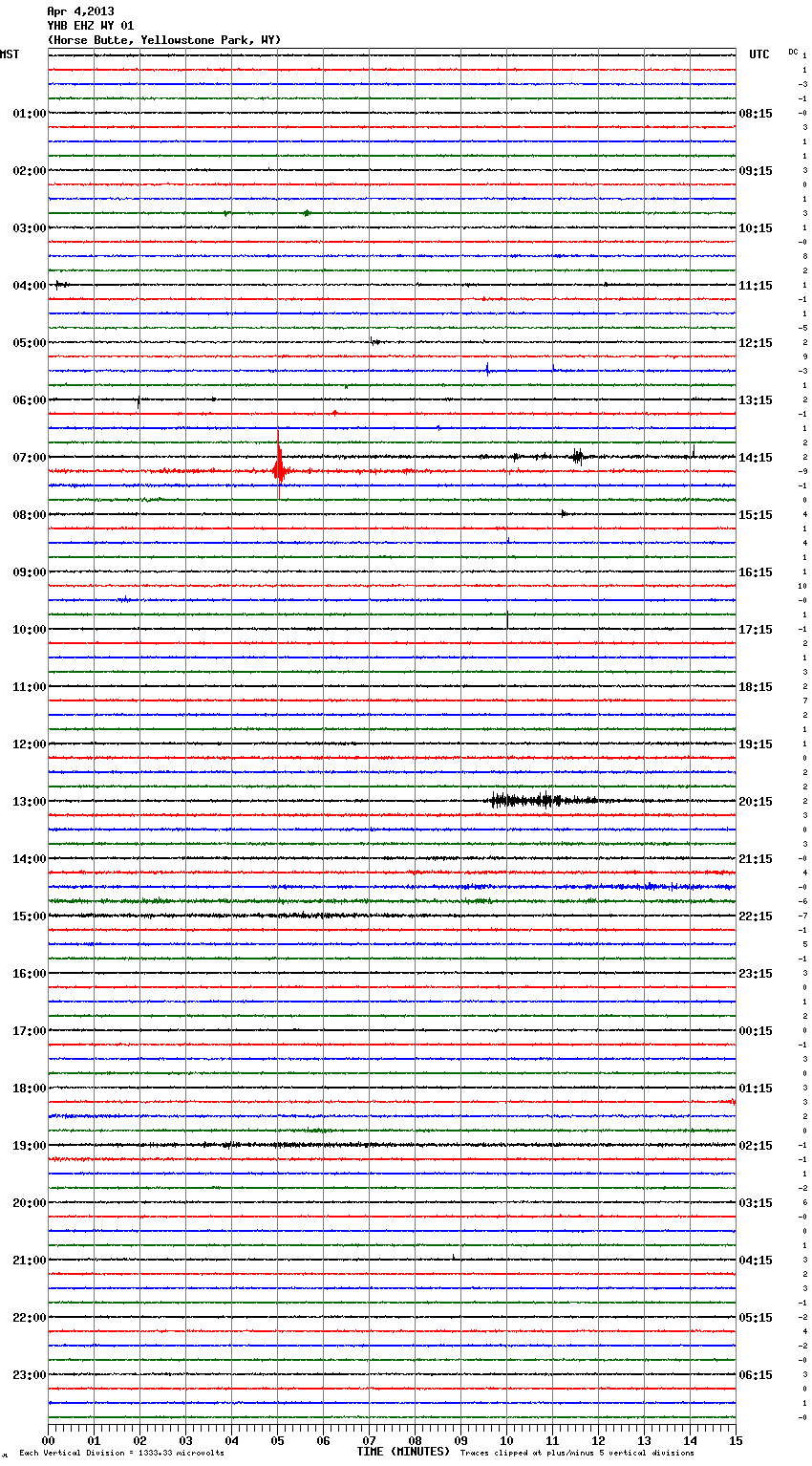Viewport: 812px width, 1466px height.
Task: Click the 00:15 UTC time label
Action: (756, 1031)
